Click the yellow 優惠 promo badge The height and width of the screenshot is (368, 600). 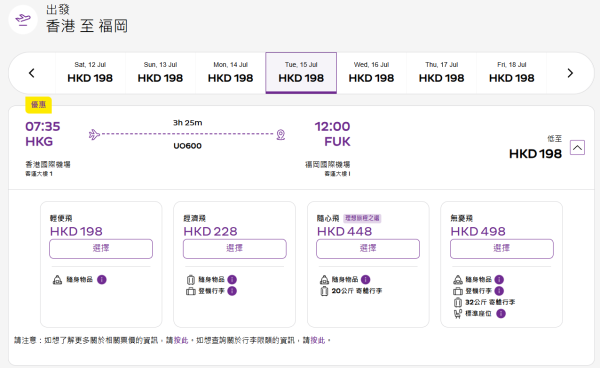pyautogui.click(x=39, y=105)
